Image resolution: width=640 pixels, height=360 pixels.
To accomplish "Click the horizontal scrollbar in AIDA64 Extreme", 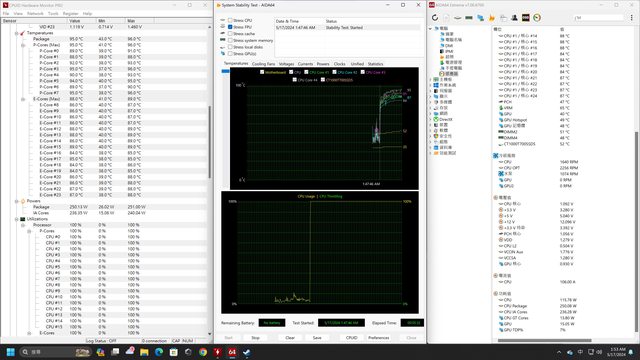I will (544, 340).
